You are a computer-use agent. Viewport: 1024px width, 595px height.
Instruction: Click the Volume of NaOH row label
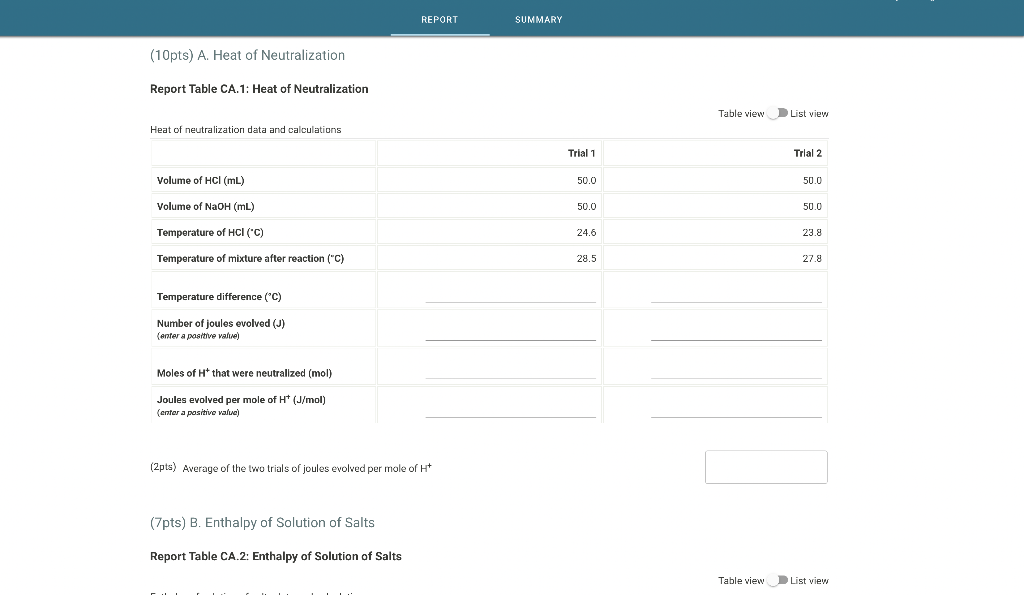(204, 206)
